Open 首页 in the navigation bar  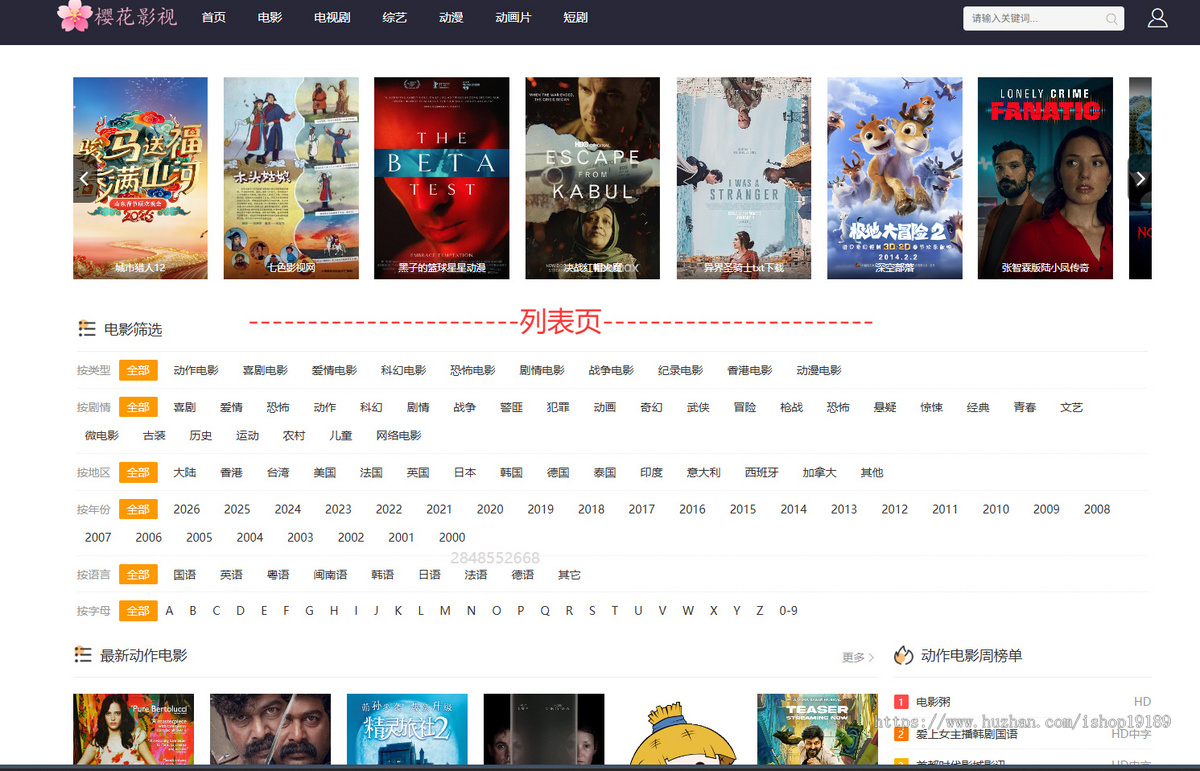pyautogui.click(x=213, y=18)
